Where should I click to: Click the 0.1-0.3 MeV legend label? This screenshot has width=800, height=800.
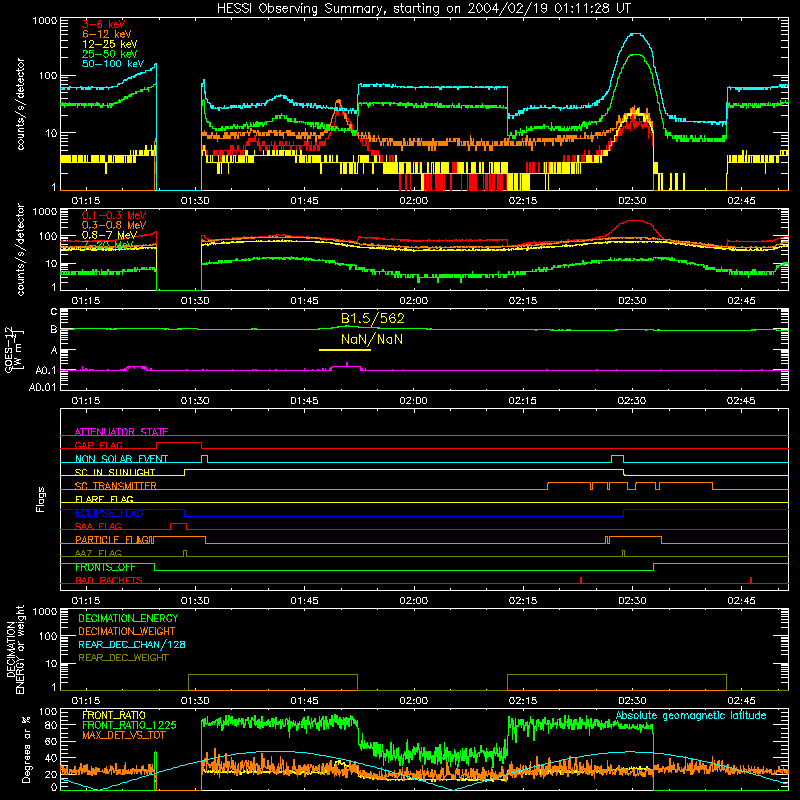click(x=114, y=215)
